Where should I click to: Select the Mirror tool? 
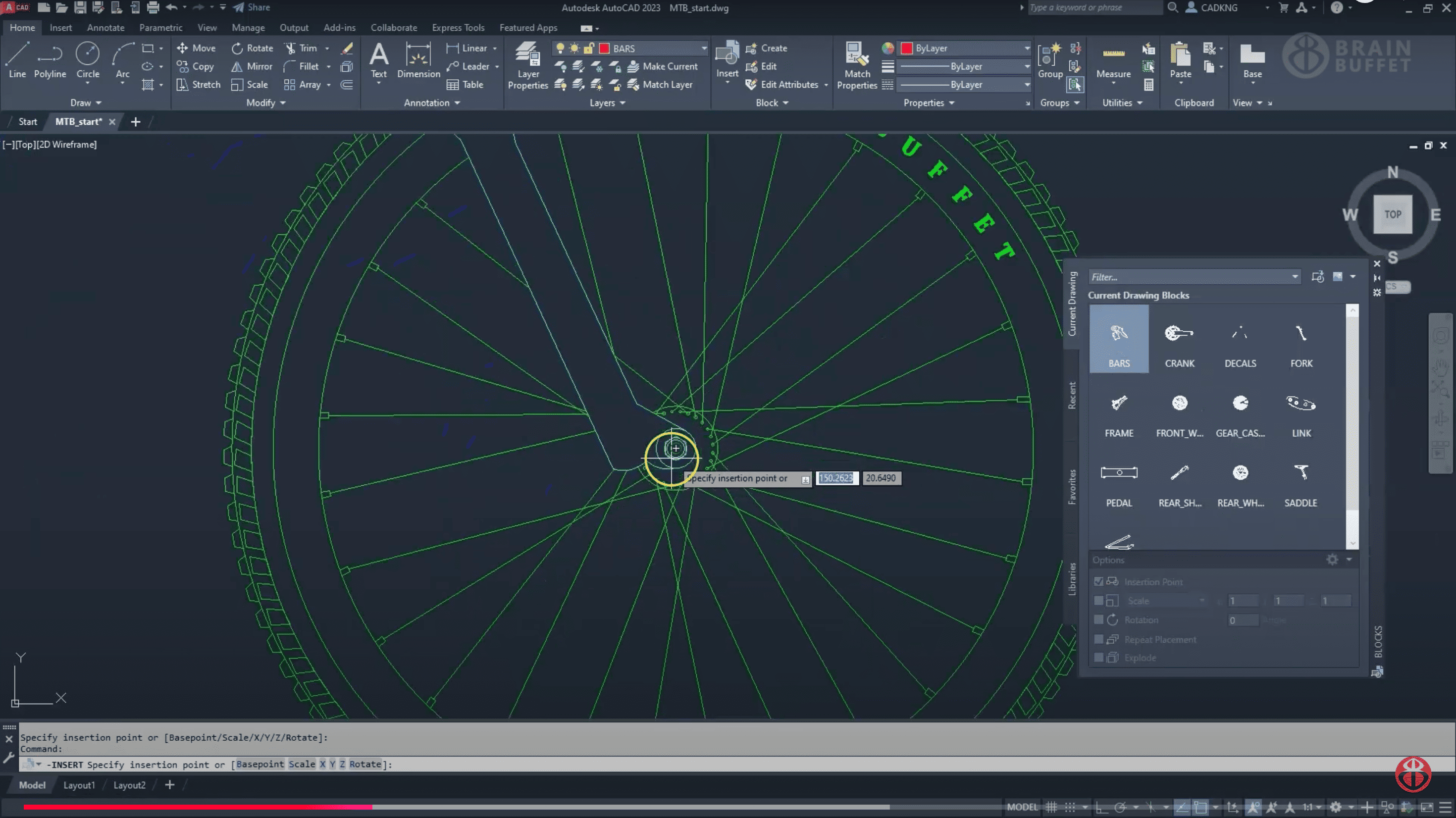pos(252,67)
